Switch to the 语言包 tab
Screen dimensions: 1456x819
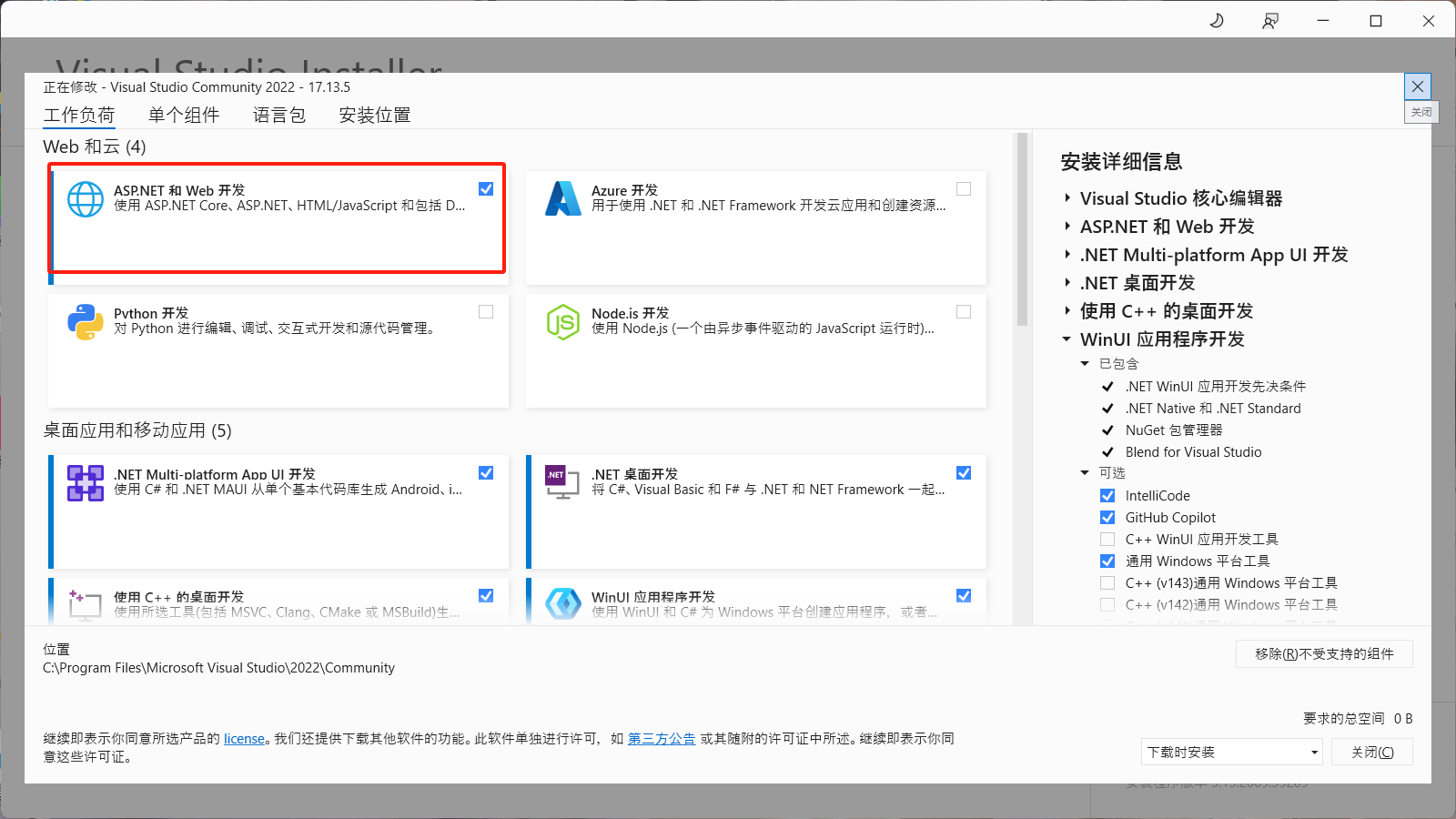[x=279, y=116]
